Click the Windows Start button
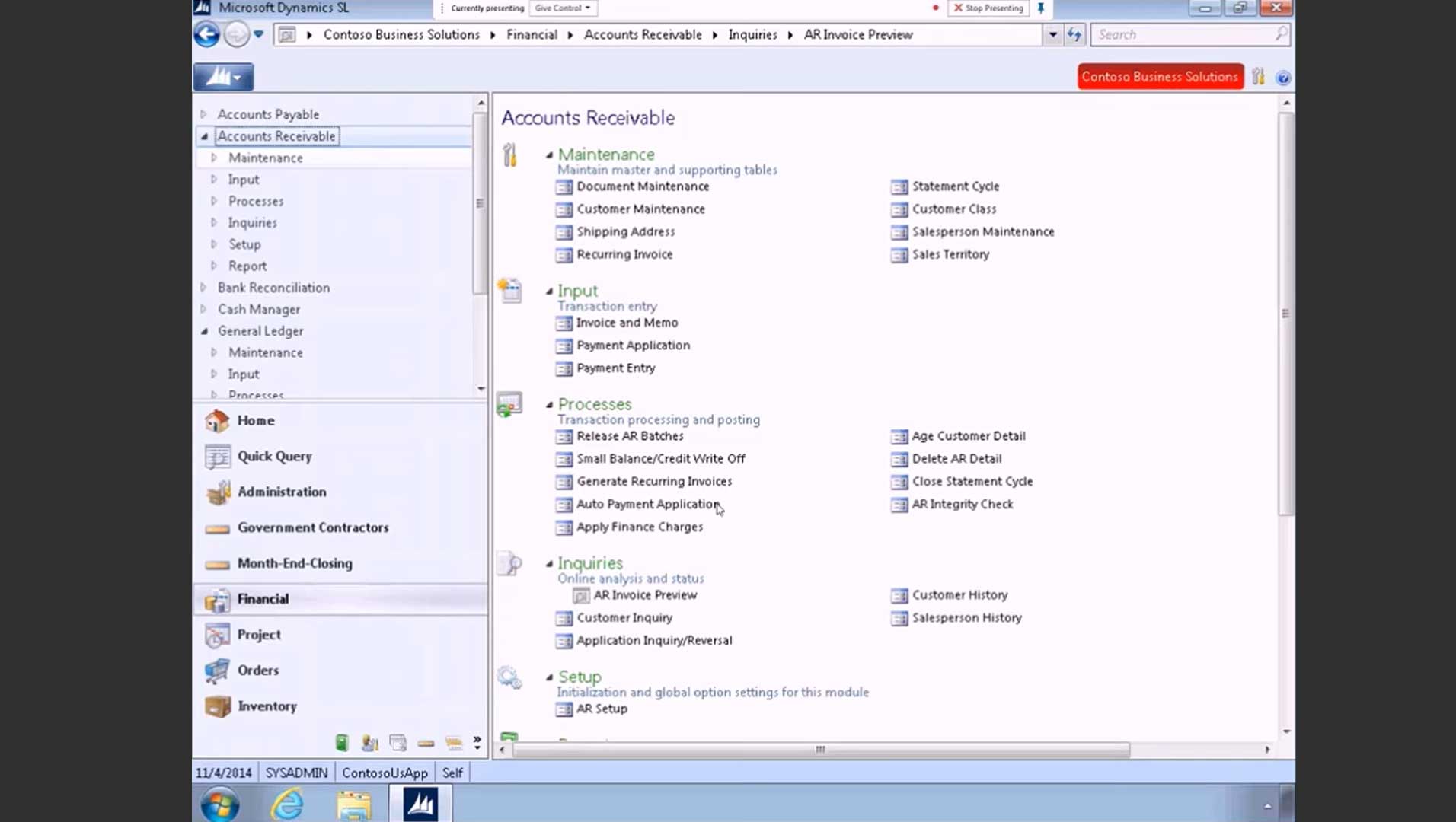The width and height of the screenshot is (1456, 822). [220, 804]
